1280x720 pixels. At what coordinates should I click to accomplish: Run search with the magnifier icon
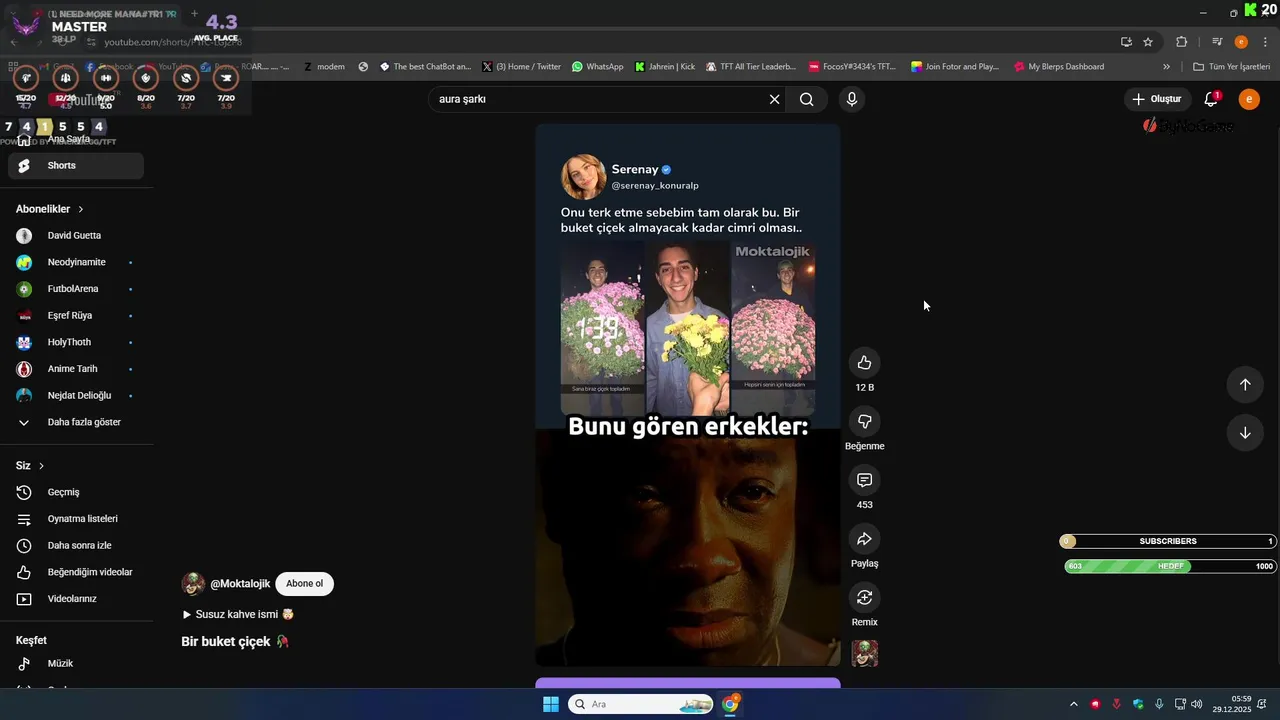807,99
